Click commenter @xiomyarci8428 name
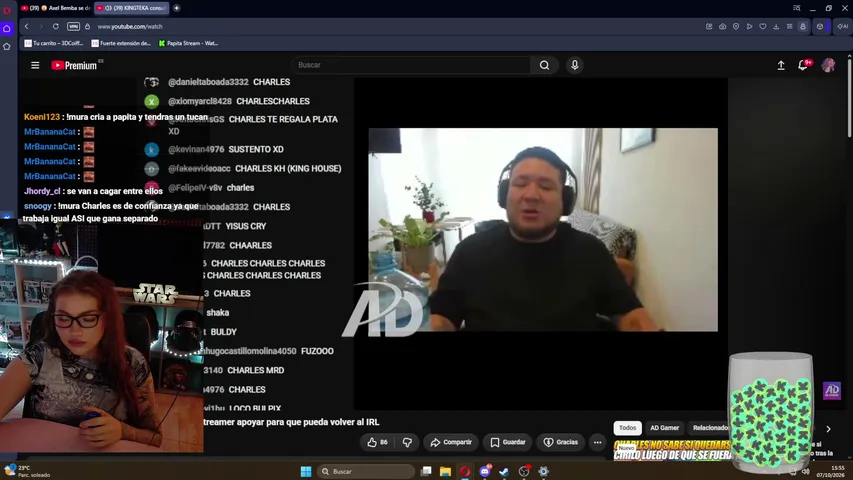853x480 pixels. point(200,101)
